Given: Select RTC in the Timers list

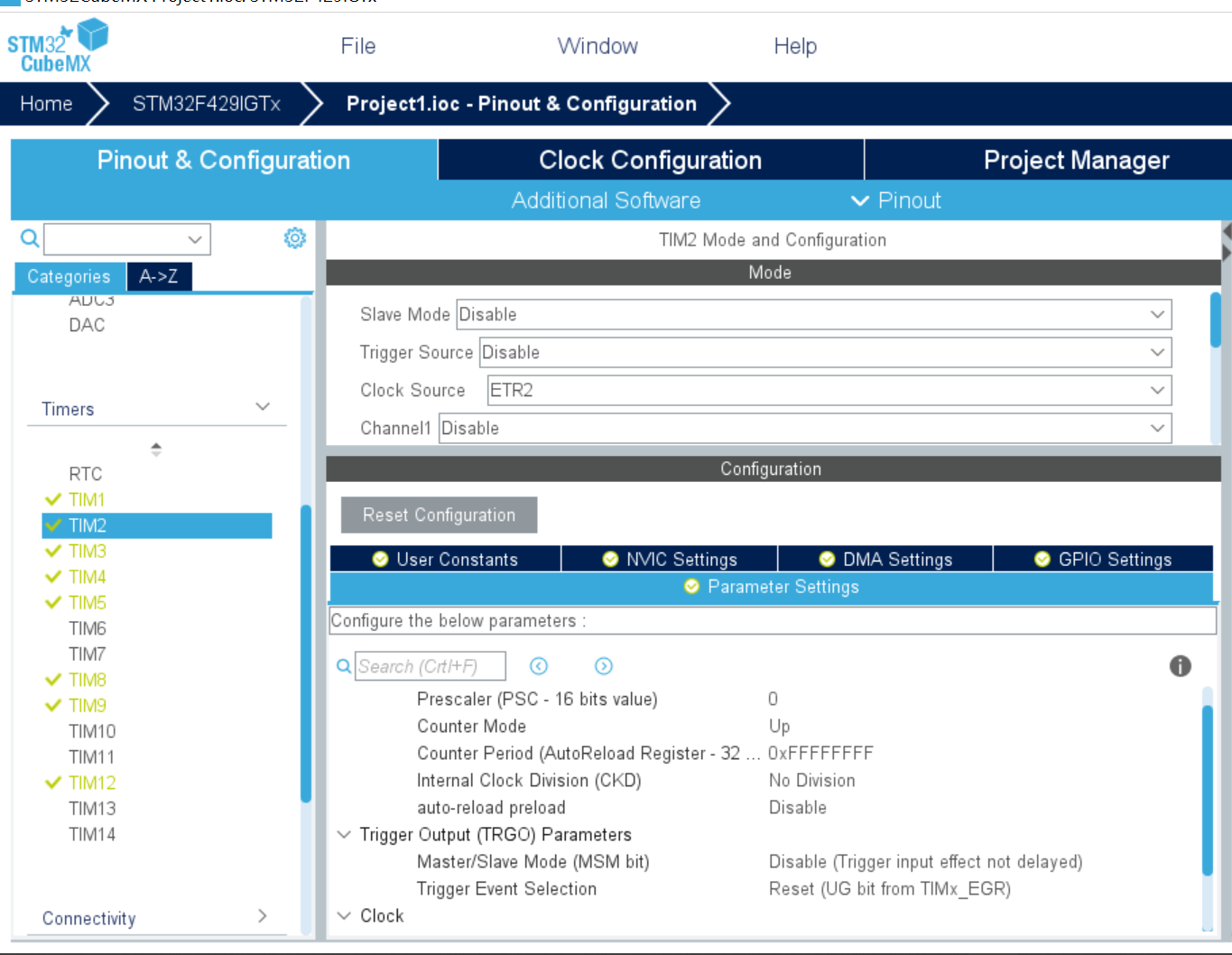Looking at the screenshot, I should 86,474.
